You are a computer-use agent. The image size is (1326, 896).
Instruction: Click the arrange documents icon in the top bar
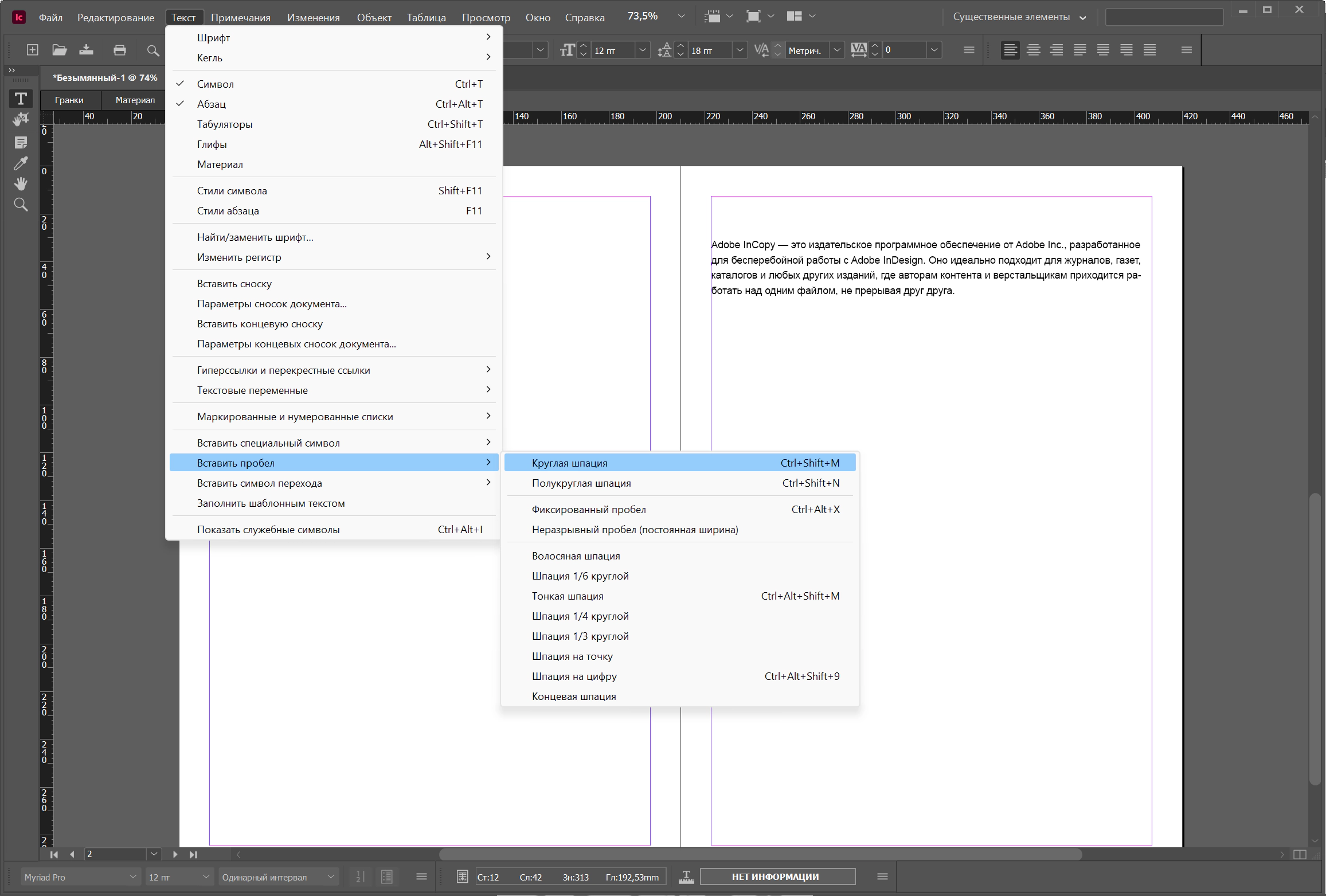[794, 16]
